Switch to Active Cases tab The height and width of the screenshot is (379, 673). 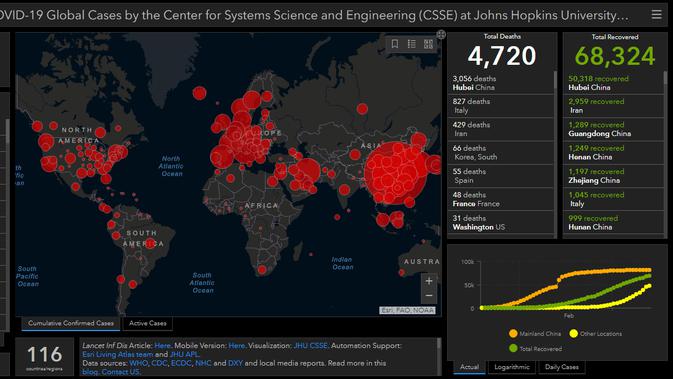(148, 323)
